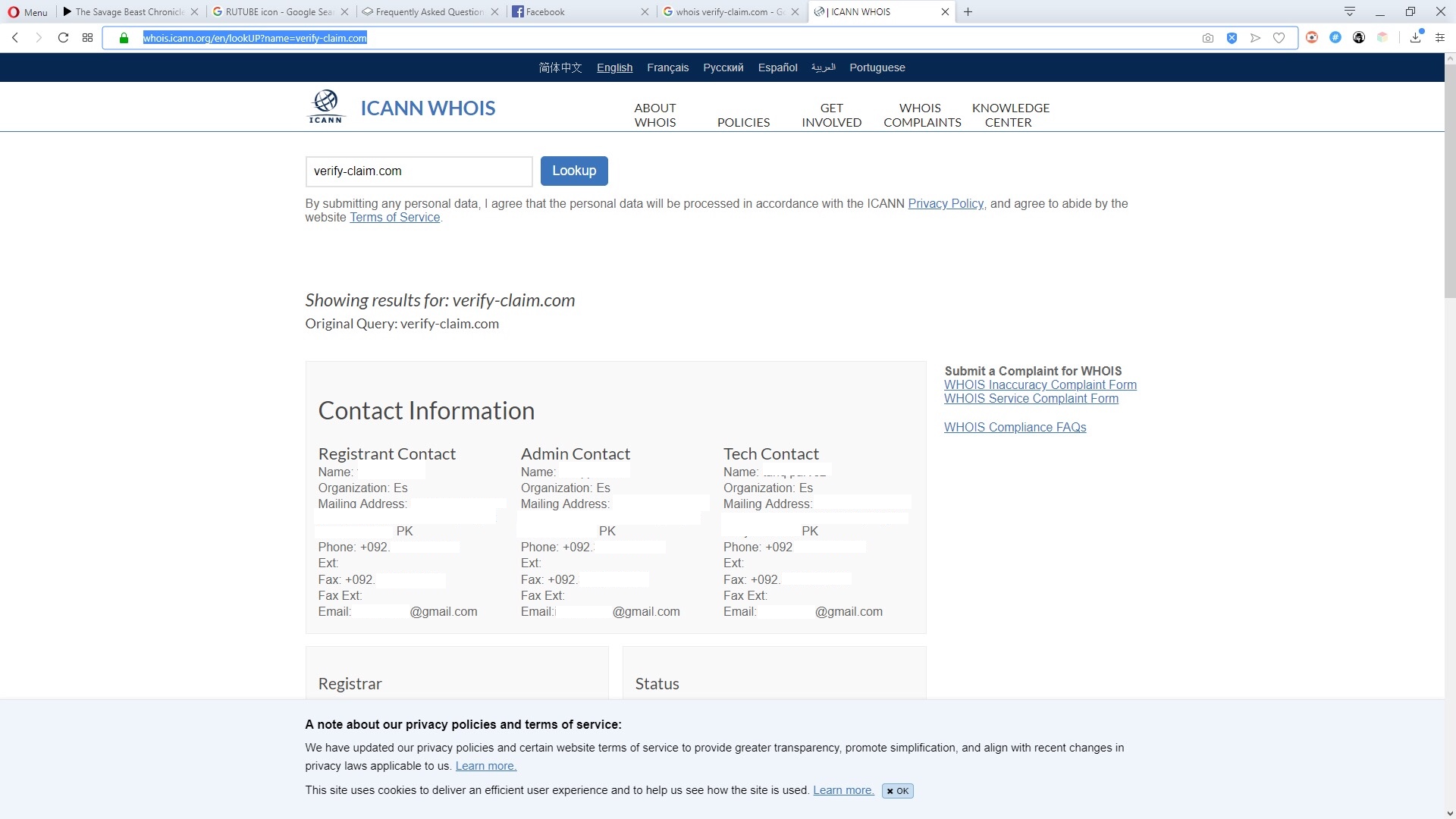Image resolution: width=1456 pixels, height=819 pixels.
Task: Open the KNOWLEDGE CENTER nav menu
Action: [1010, 115]
